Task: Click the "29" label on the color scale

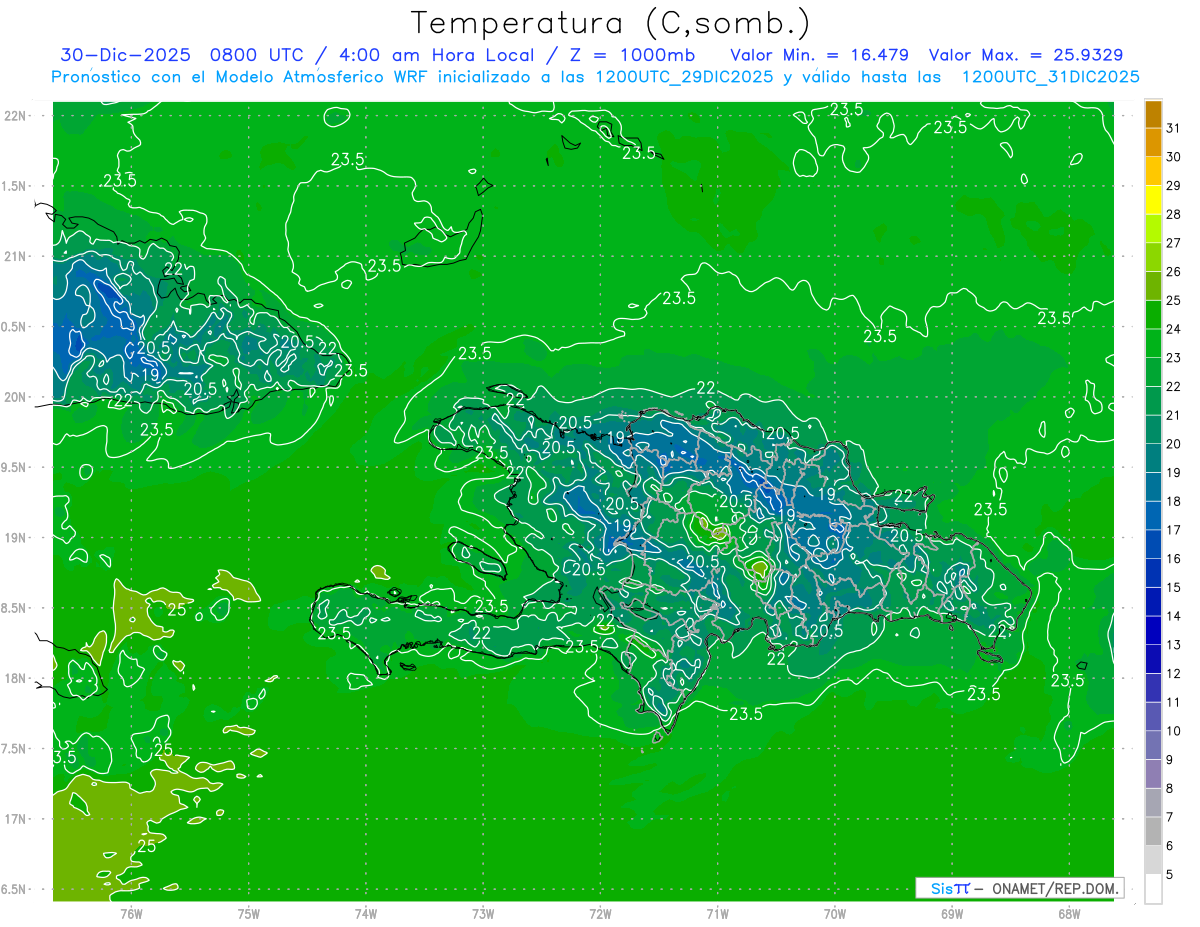Action: [1173, 186]
